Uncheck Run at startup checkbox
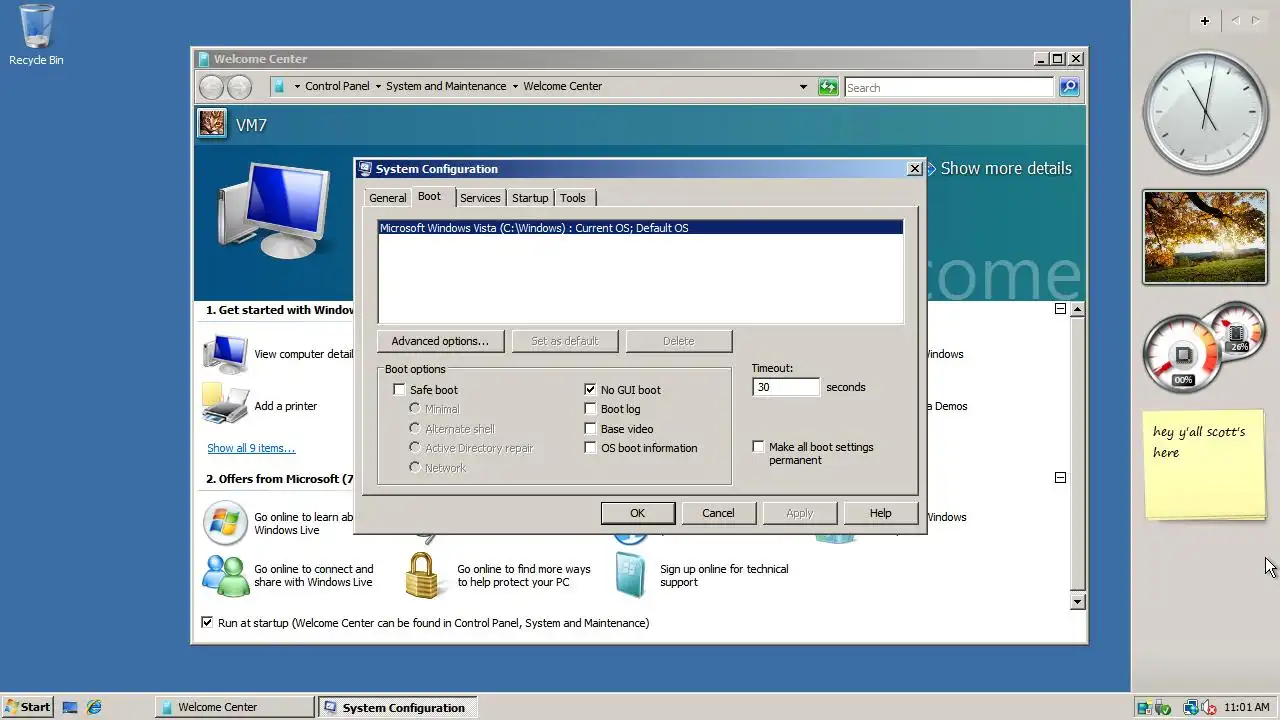Viewport: 1280px width, 720px height. point(207,622)
